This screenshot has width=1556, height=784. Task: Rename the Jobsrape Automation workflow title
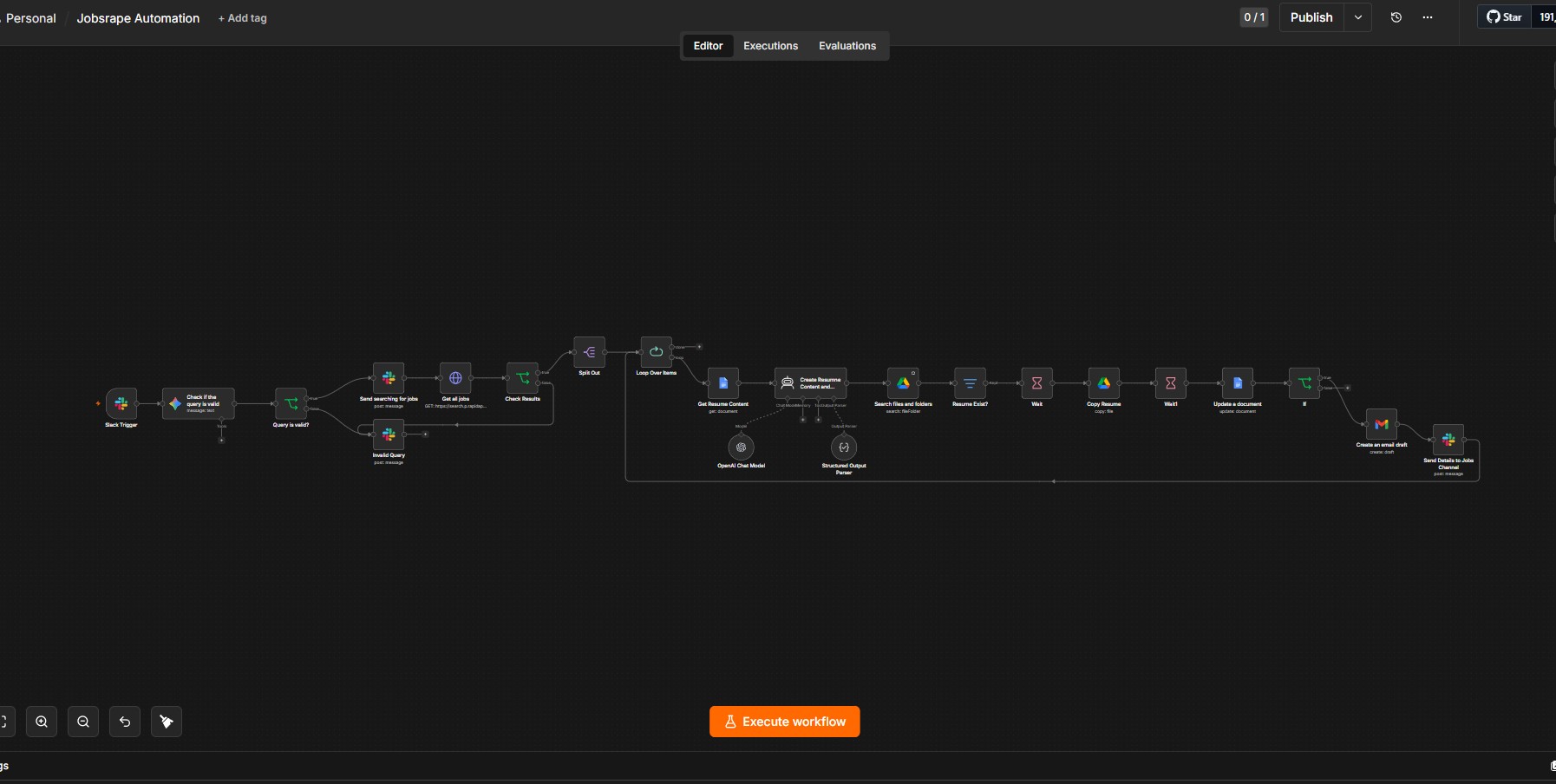tap(138, 18)
